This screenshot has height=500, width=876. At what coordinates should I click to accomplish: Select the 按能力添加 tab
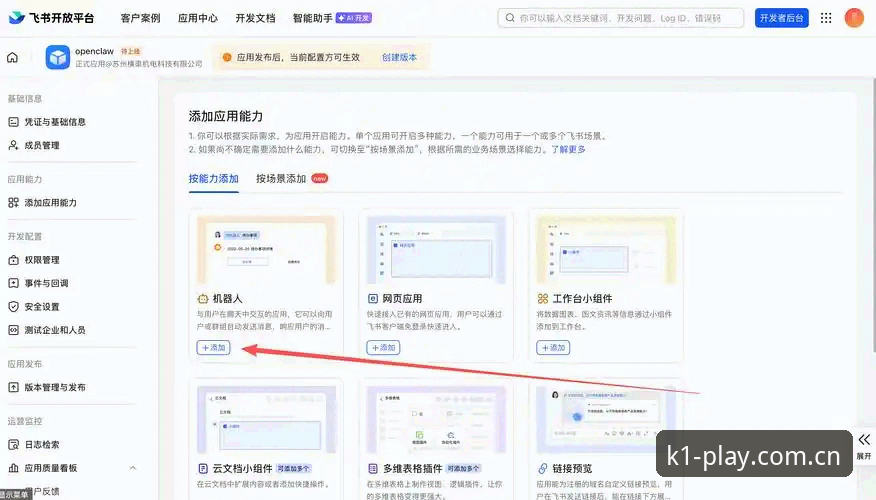click(213, 179)
